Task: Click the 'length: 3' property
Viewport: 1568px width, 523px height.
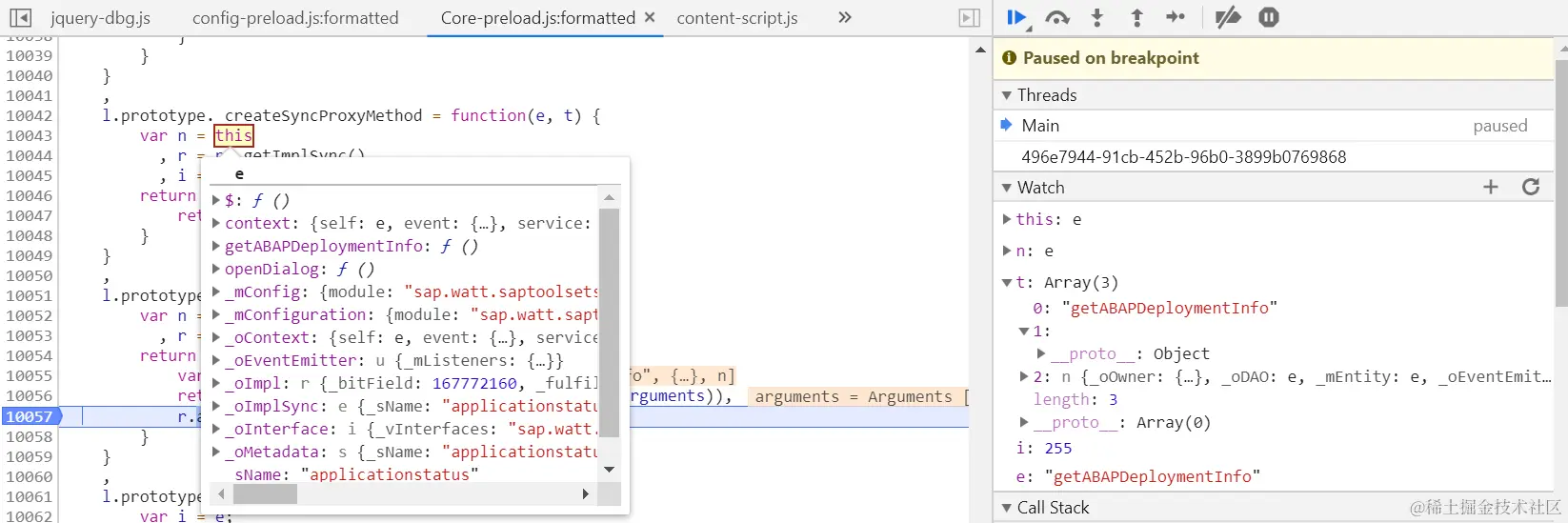Action: [1075, 399]
